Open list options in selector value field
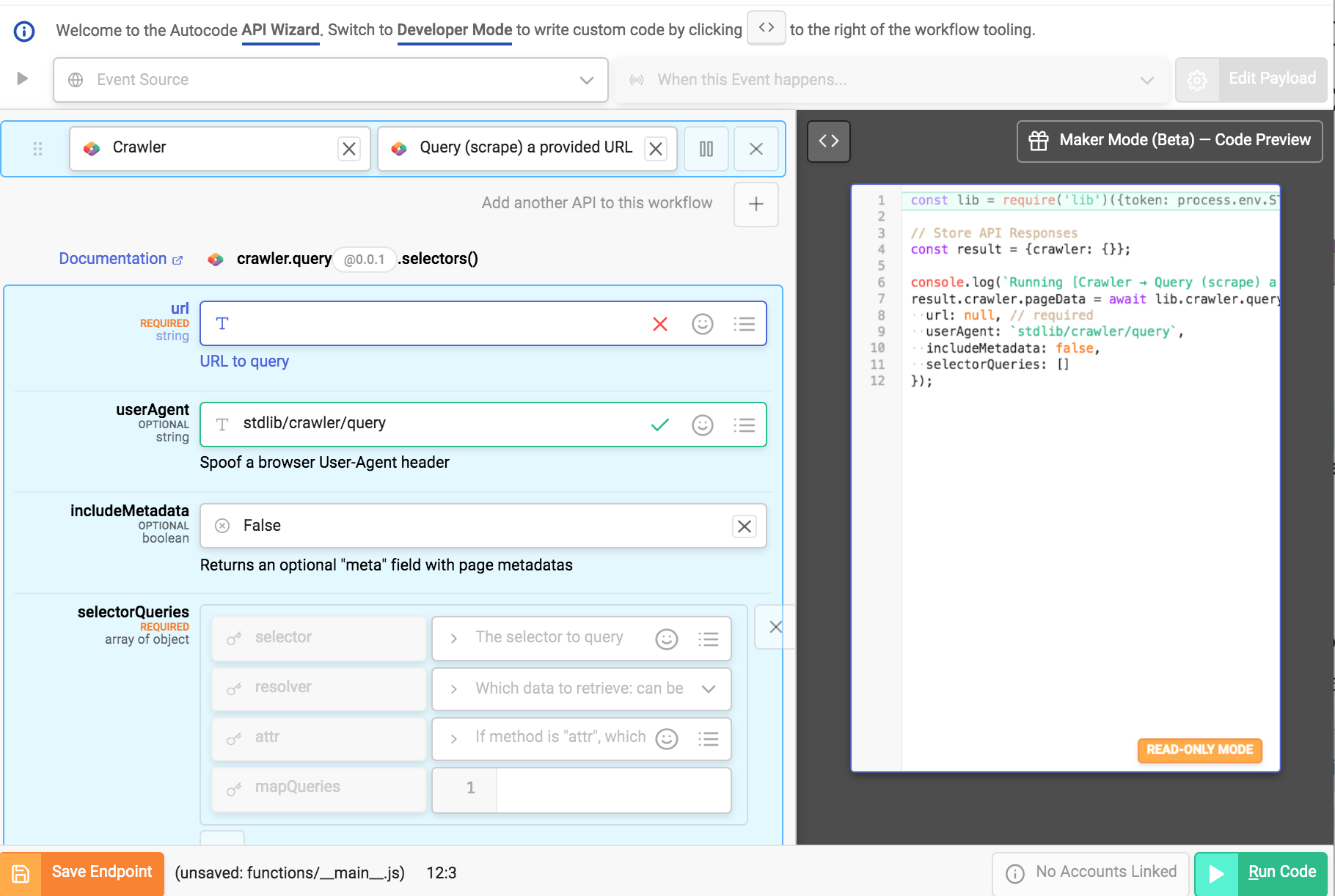The width and height of the screenshot is (1335, 896). (x=709, y=639)
